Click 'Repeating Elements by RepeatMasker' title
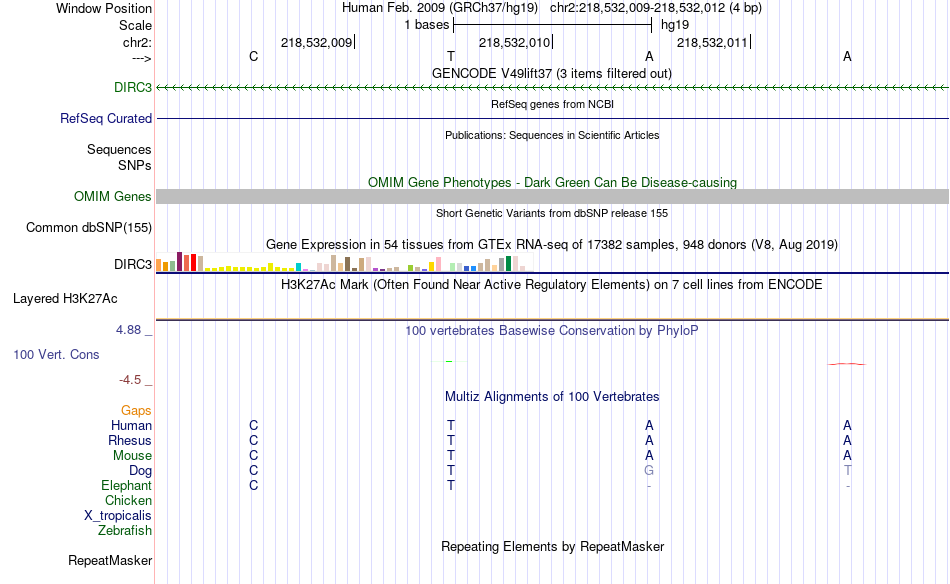Image resolution: width=950 pixels, height=584 pixels. point(552,546)
